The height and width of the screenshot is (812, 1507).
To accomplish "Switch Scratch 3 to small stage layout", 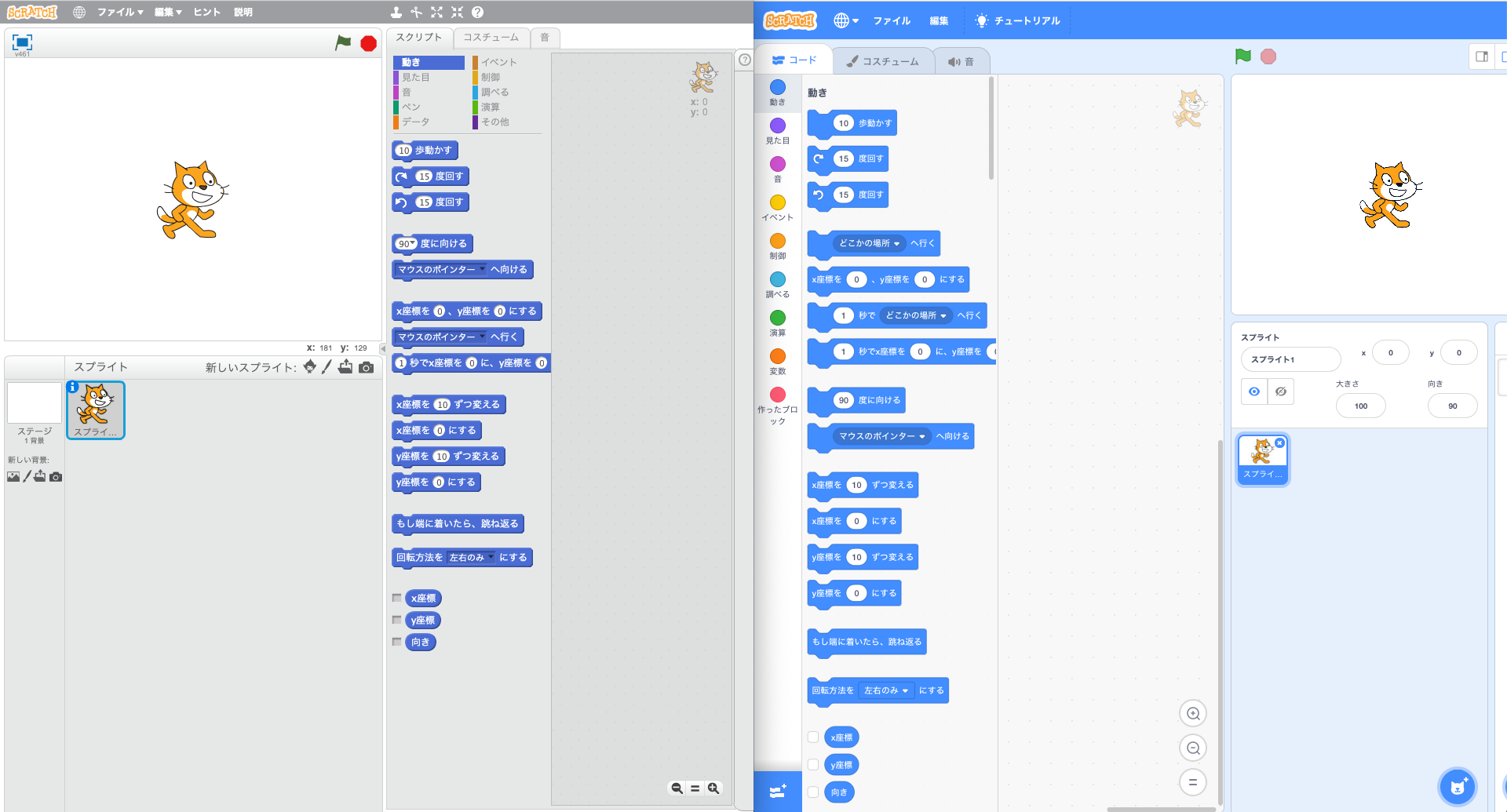I will 1482,56.
